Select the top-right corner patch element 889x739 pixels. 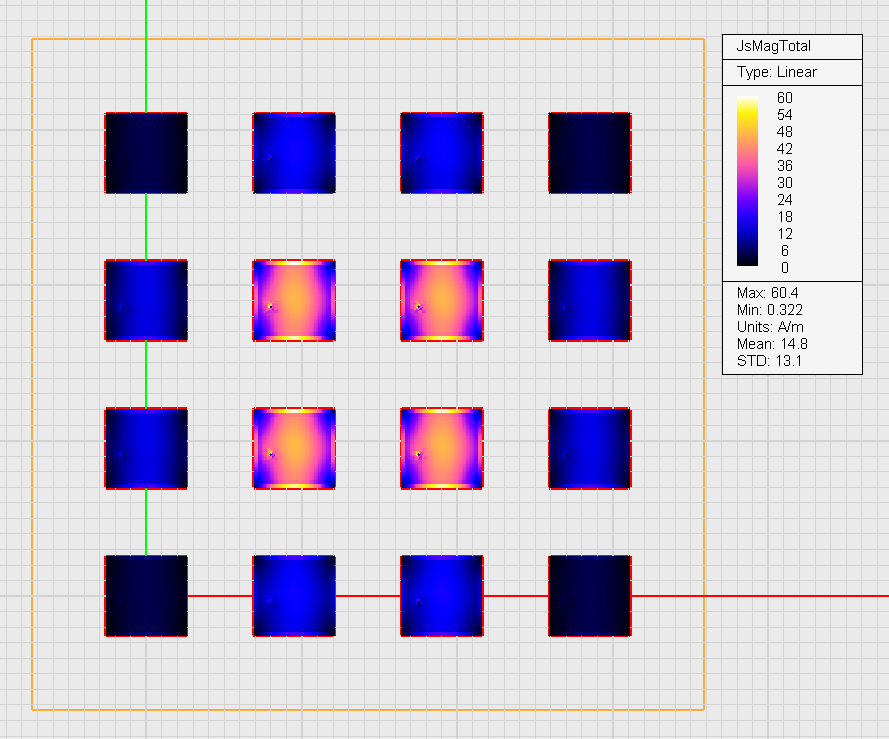[590, 152]
